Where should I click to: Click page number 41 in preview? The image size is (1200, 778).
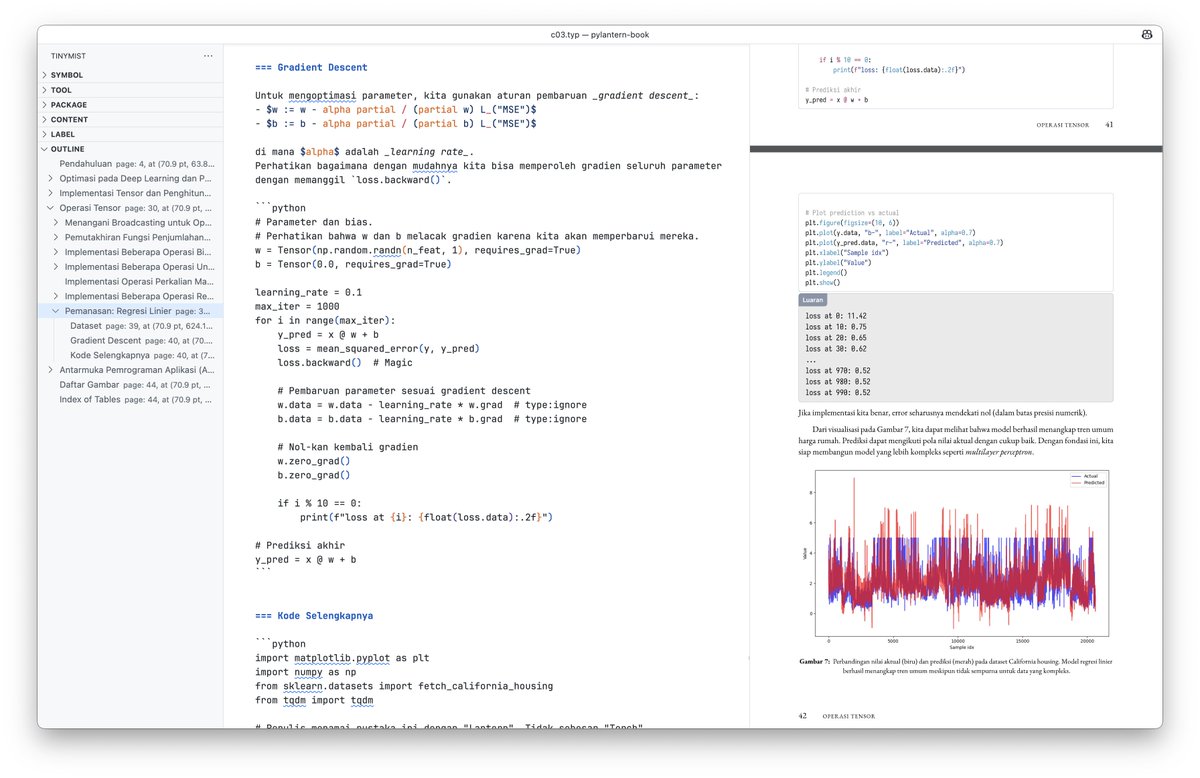coord(1109,125)
